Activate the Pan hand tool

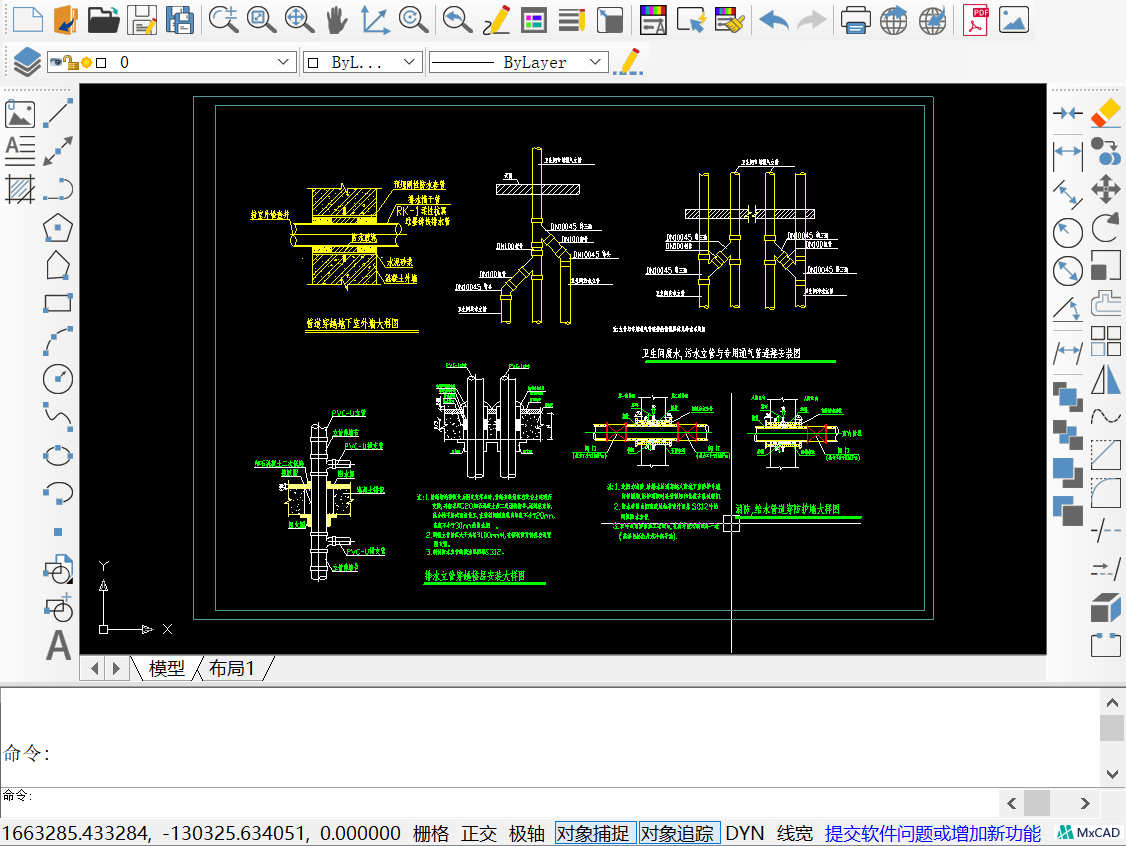[x=336, y=19]
